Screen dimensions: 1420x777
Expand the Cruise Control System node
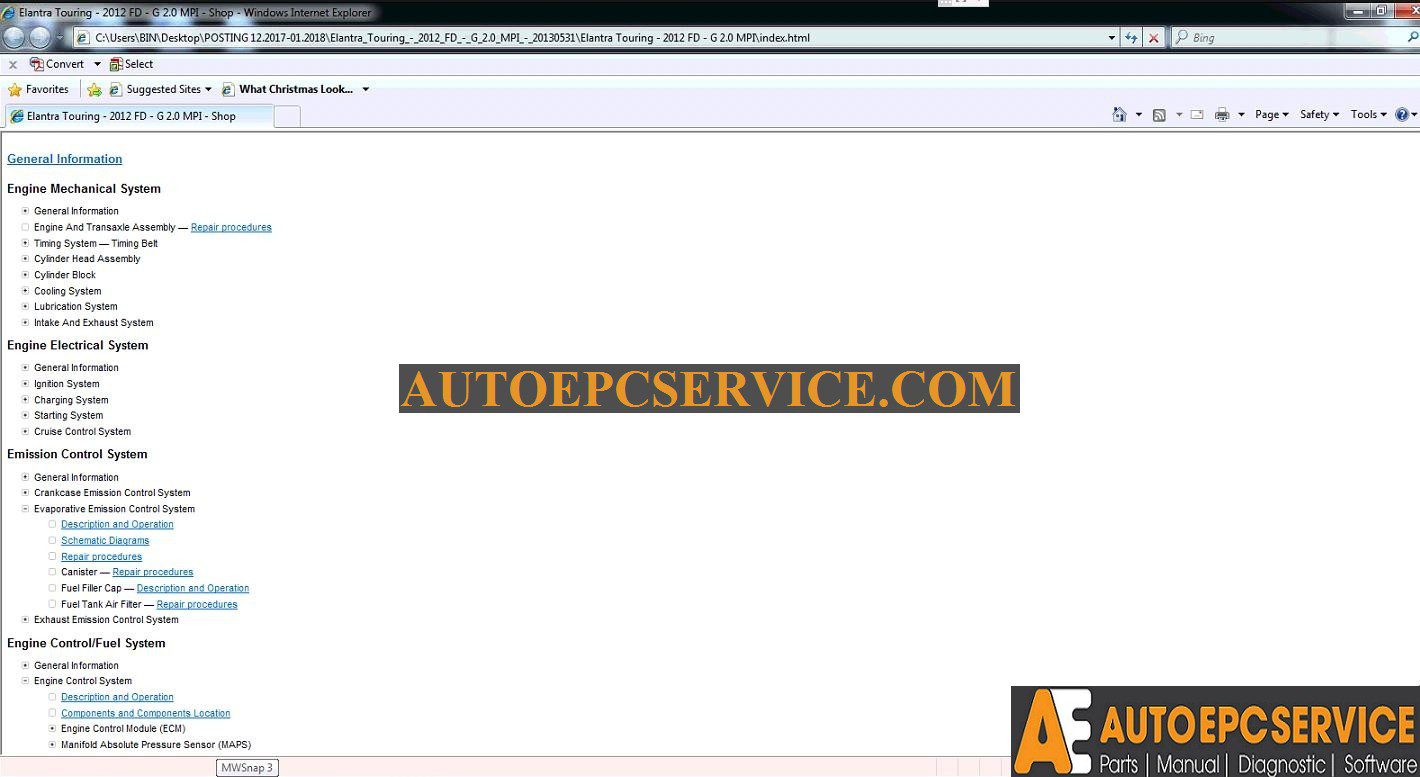click(x=26, y=432)
